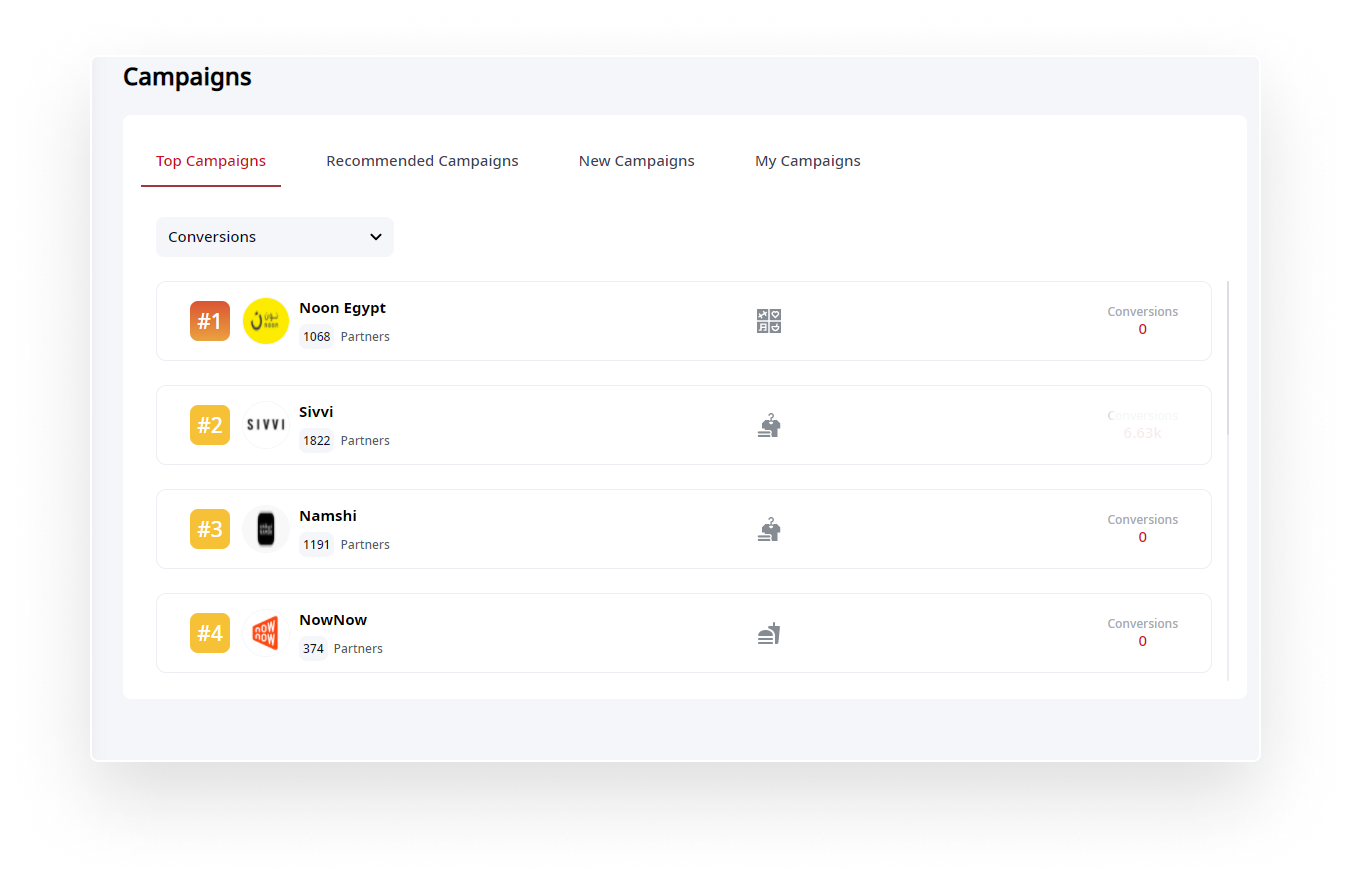Click the 374 partners count
1351x887 pixels.
tap(313, 649)
